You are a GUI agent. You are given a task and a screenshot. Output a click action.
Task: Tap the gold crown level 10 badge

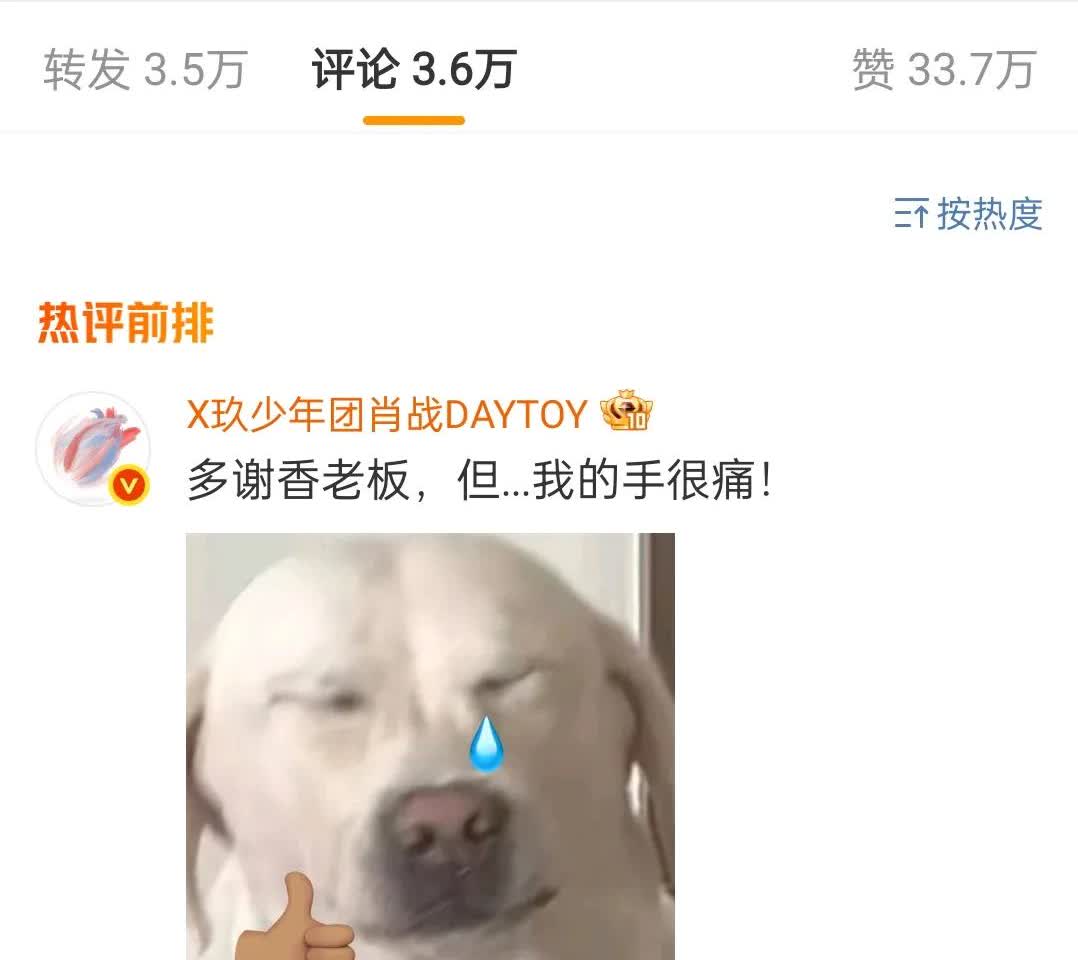point(626,411)
